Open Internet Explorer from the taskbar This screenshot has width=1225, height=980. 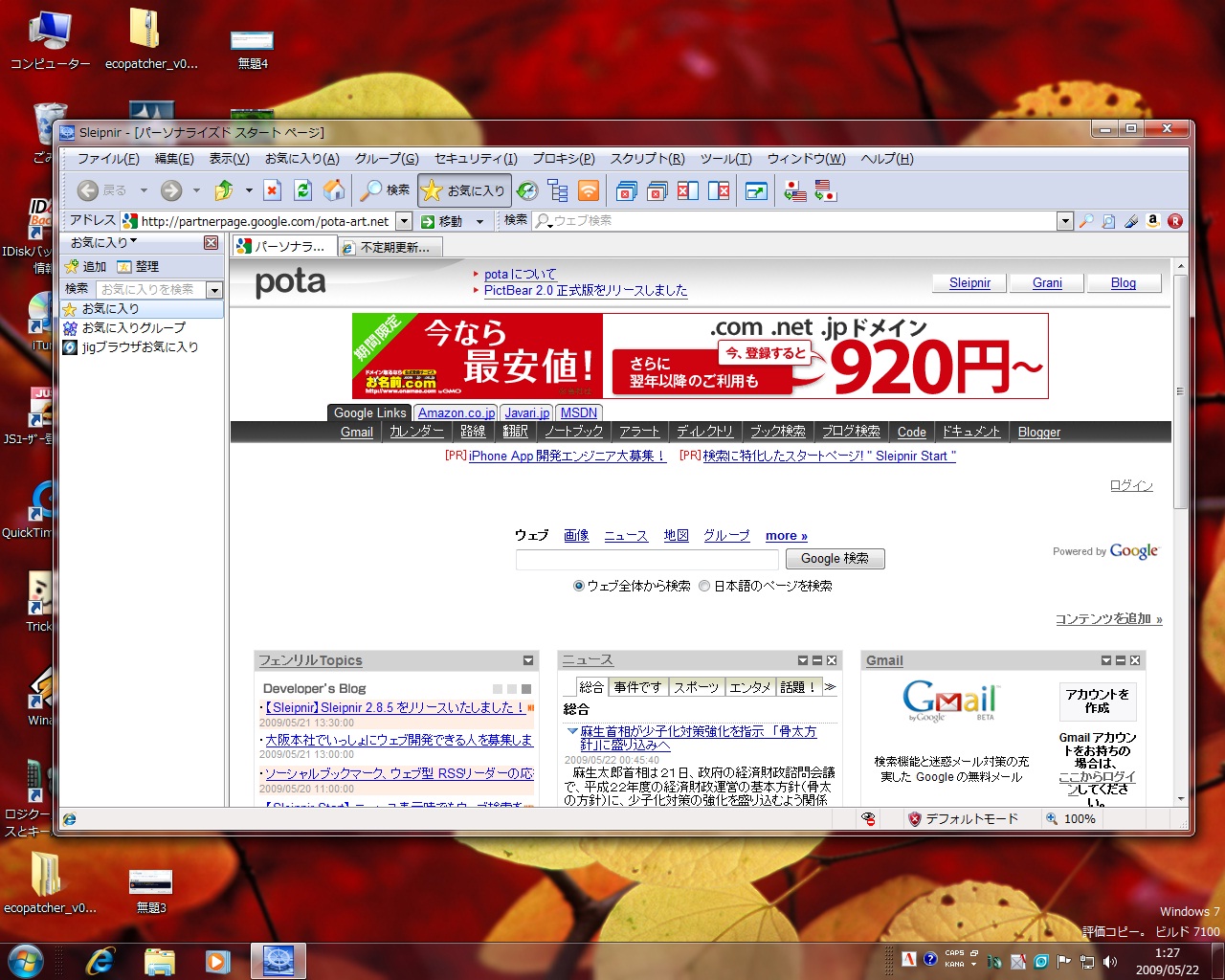100,960
